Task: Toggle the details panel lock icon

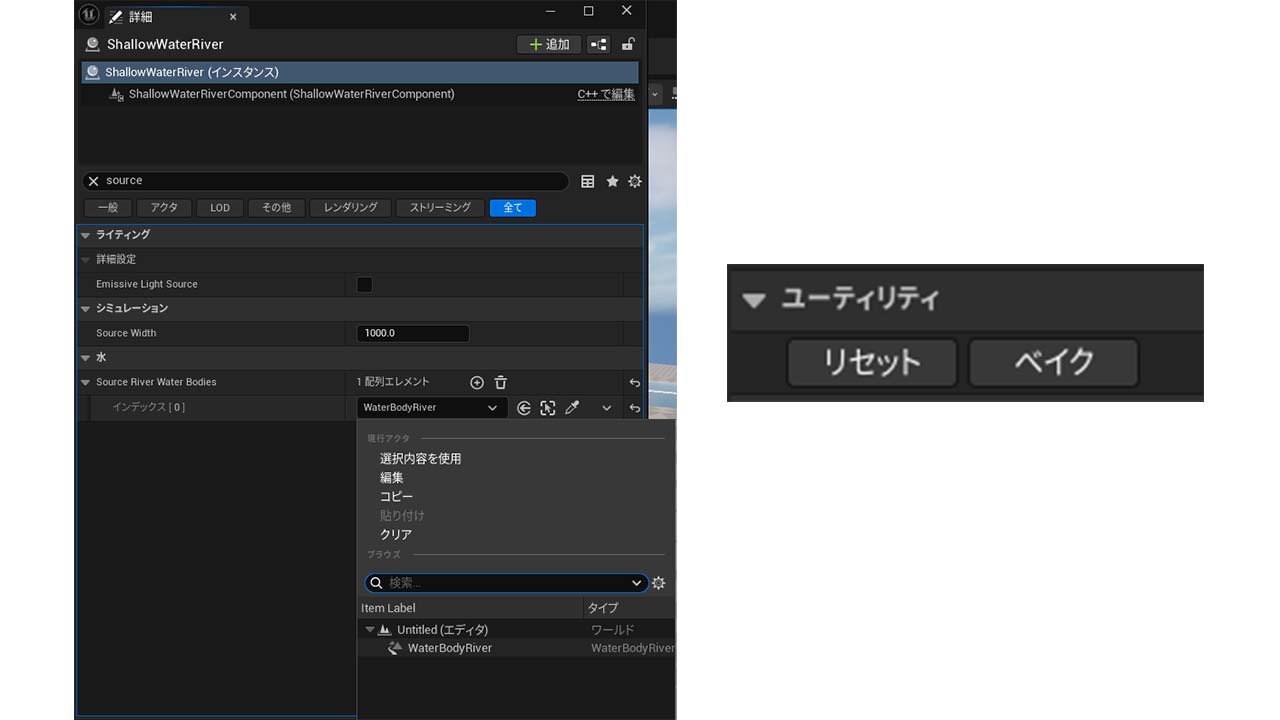Action: pos(628,44)
